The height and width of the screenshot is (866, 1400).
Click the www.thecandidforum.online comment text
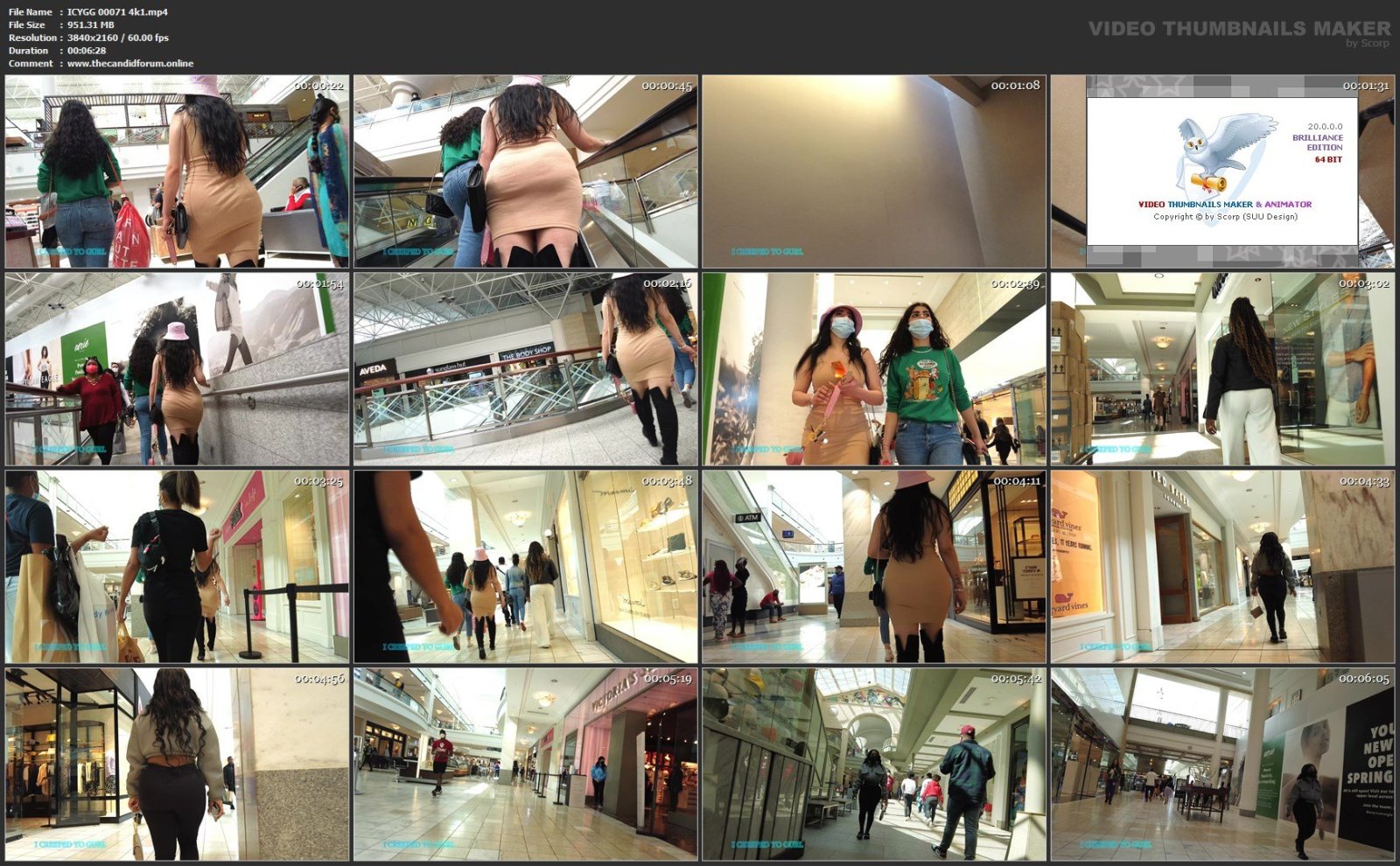(x=129, y=64)
